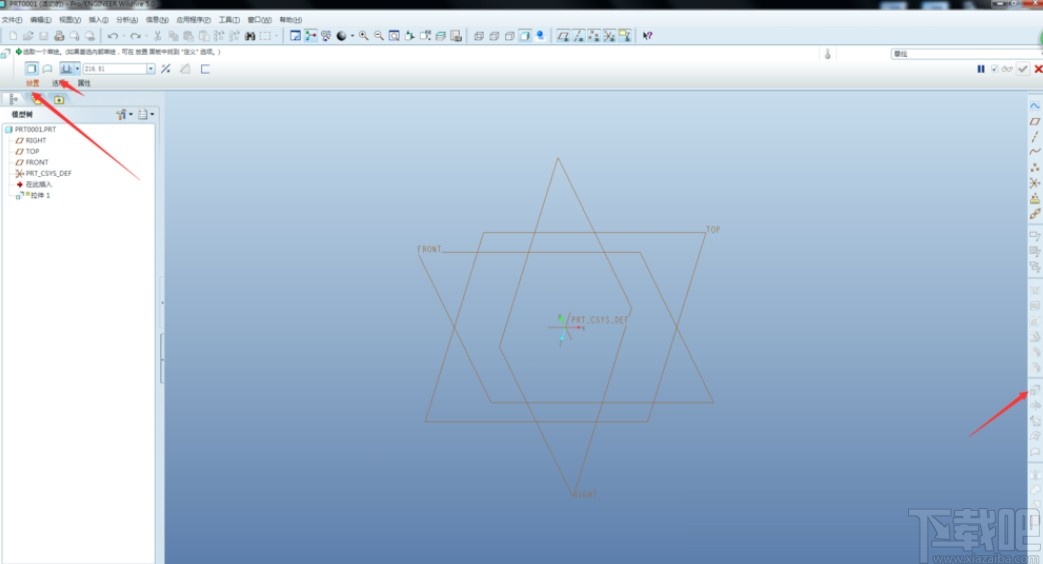The width and height of the screenshot is (1043, 564).
Task: Cancel the feature with red X
Action: point(1037,69)
